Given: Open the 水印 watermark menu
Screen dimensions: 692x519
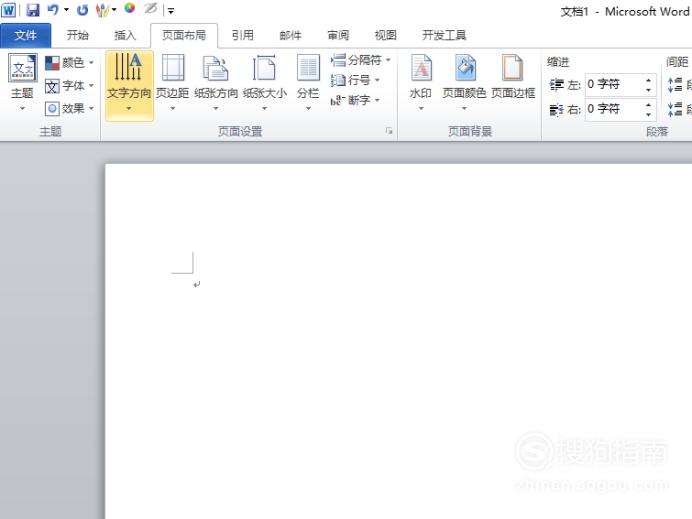Looking at the screenshot, I should click(421, 83).
